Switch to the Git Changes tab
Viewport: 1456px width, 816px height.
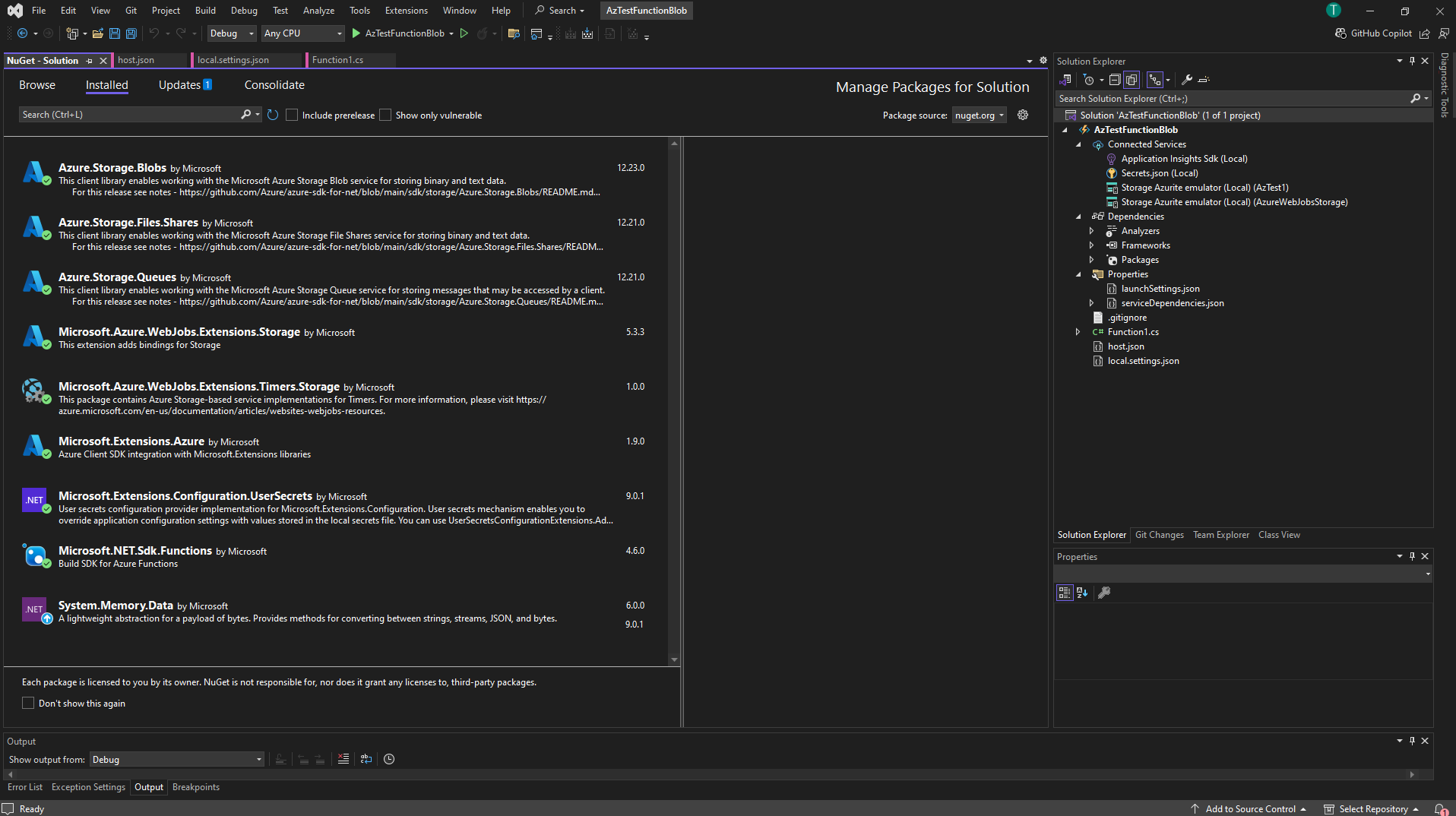tap(1159, 535)
